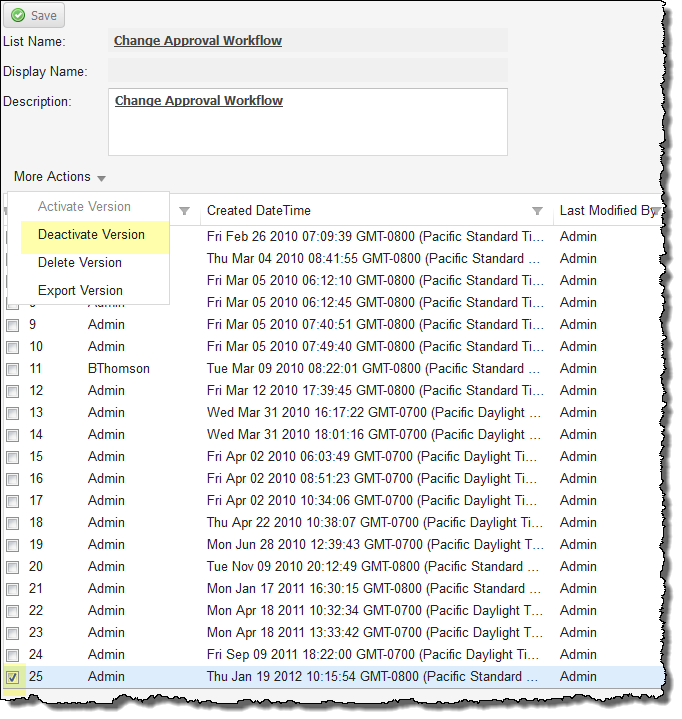
Task: Choose Delete Version option
Action: (80, 263)
